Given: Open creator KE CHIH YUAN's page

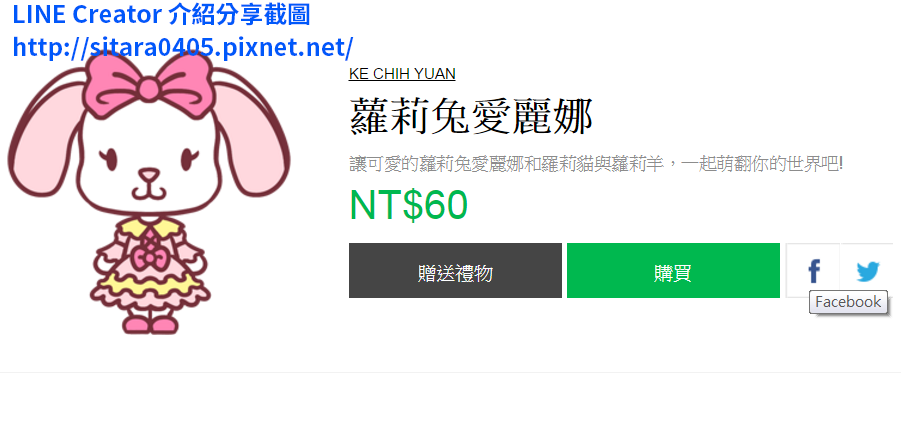Looking at the screenshot, I should tap(402, 74).
